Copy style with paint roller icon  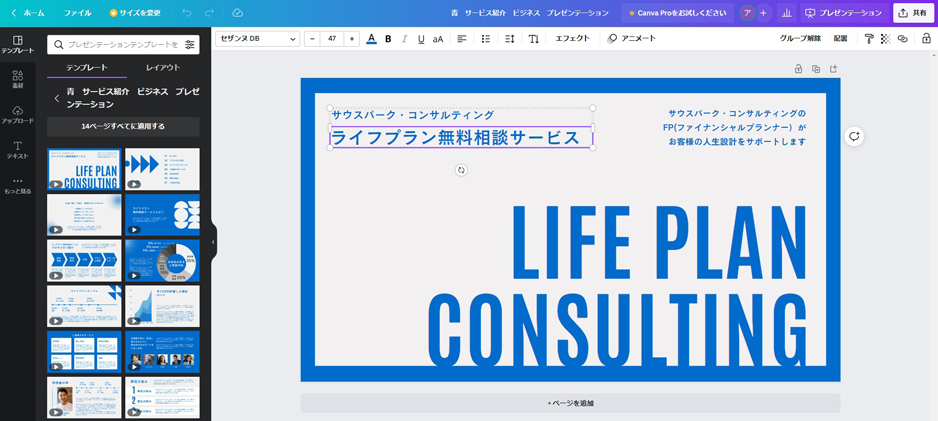coord(869,38)
